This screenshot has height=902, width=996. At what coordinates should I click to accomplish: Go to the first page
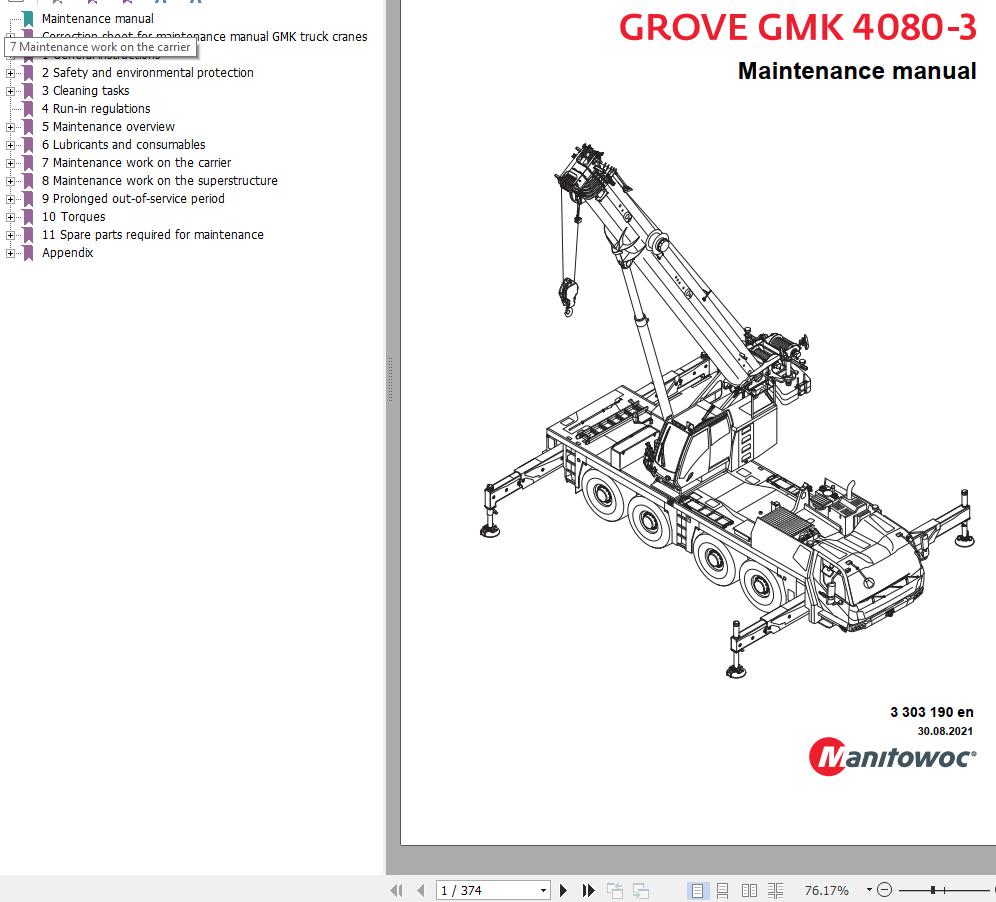396,891
